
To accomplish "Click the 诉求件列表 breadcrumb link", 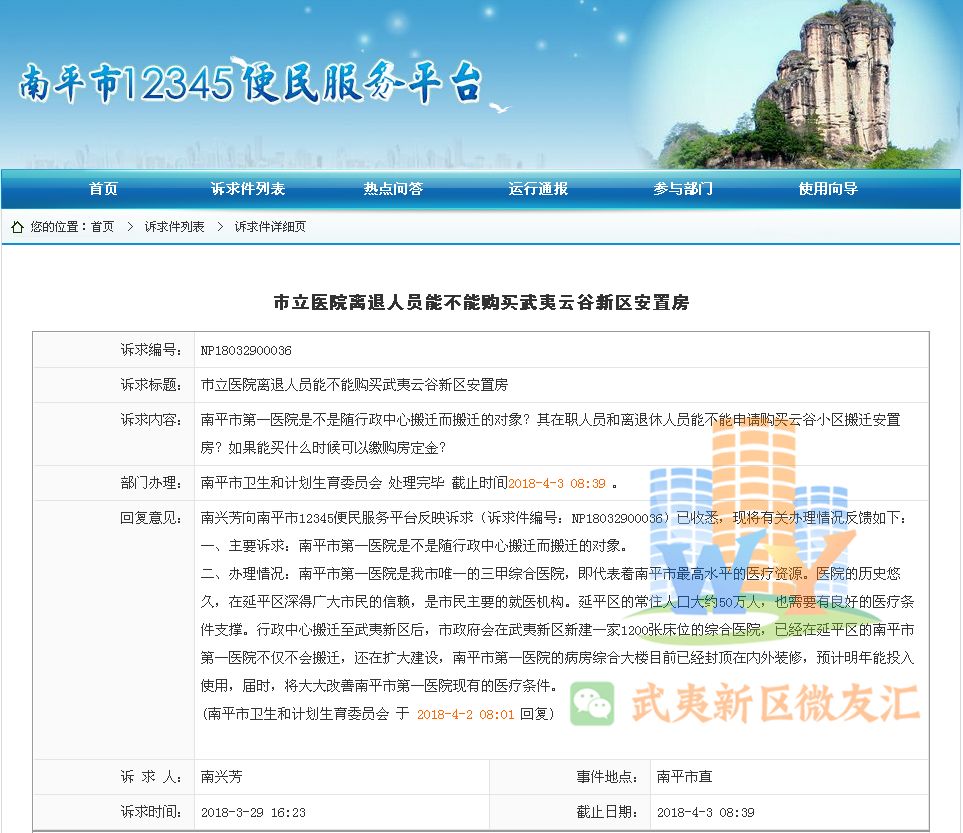I will [x=175, y=227].
